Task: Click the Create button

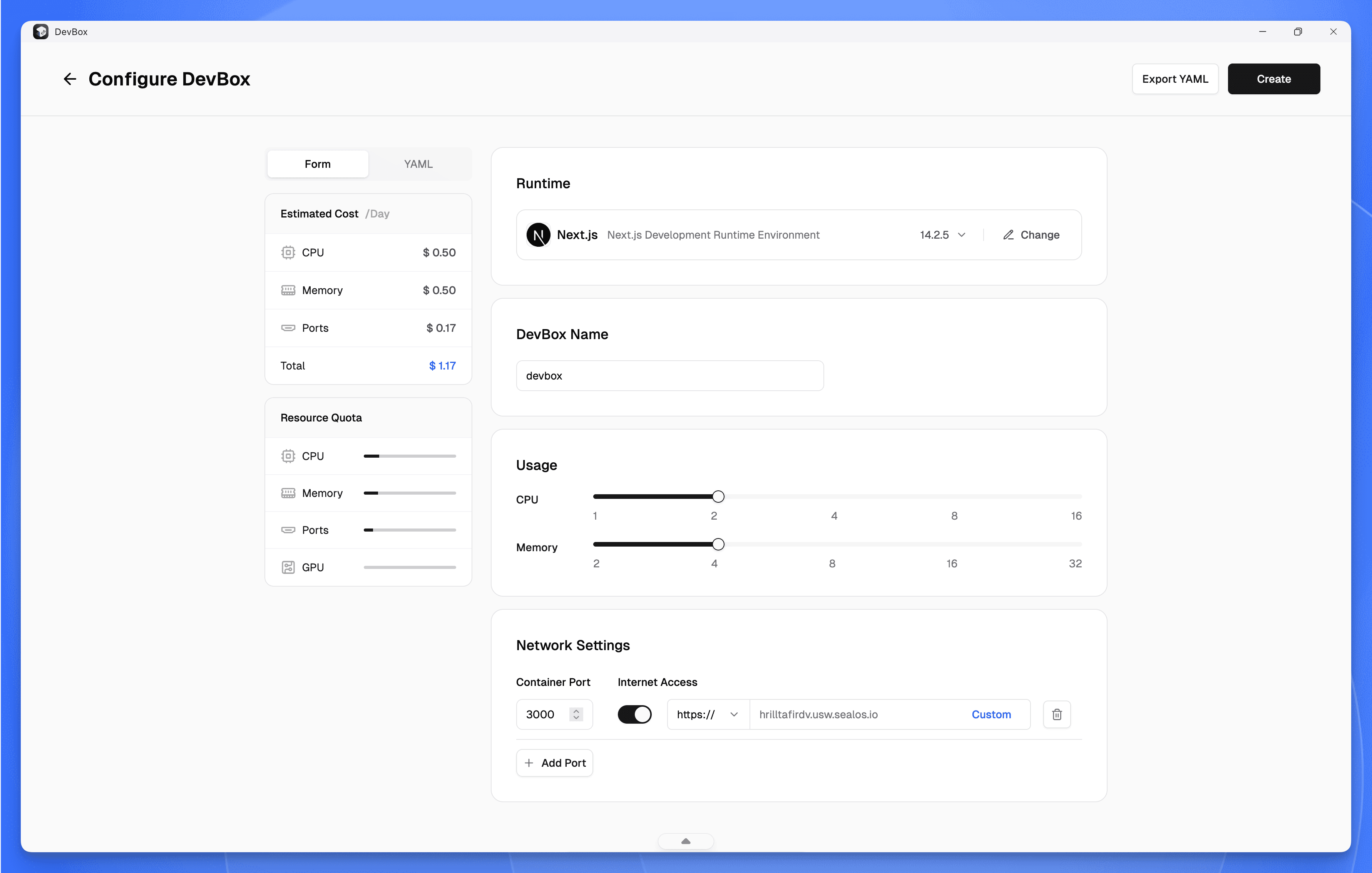Action: pos(1273,79)
